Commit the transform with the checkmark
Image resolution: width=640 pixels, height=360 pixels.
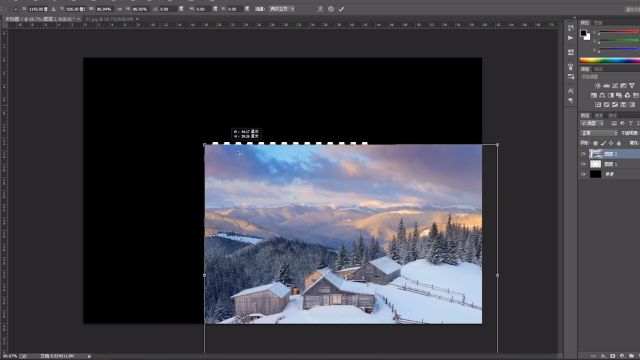tap(341, 9)
